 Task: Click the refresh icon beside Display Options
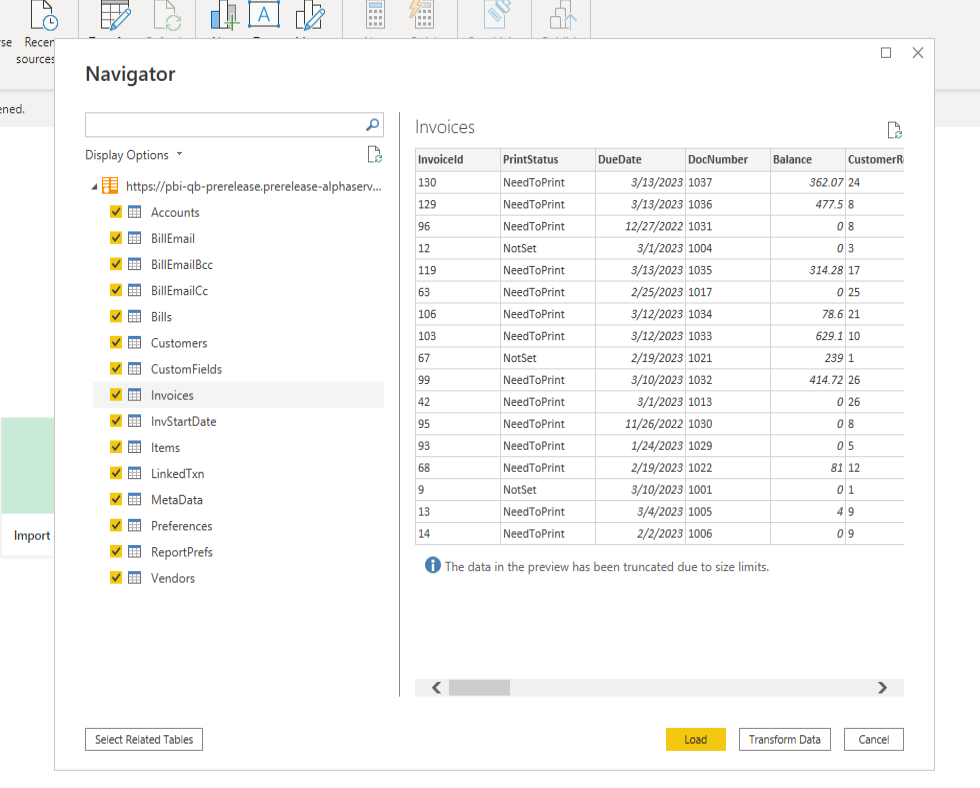pyautogui.click(x=374, y=154)
